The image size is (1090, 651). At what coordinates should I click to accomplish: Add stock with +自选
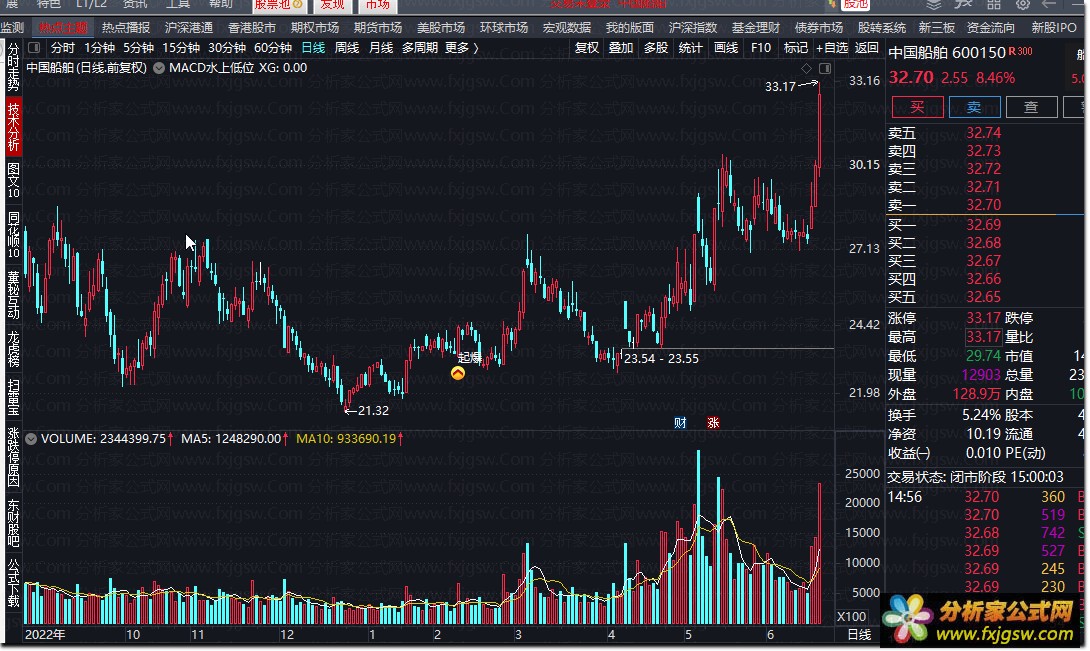[832, 48]
